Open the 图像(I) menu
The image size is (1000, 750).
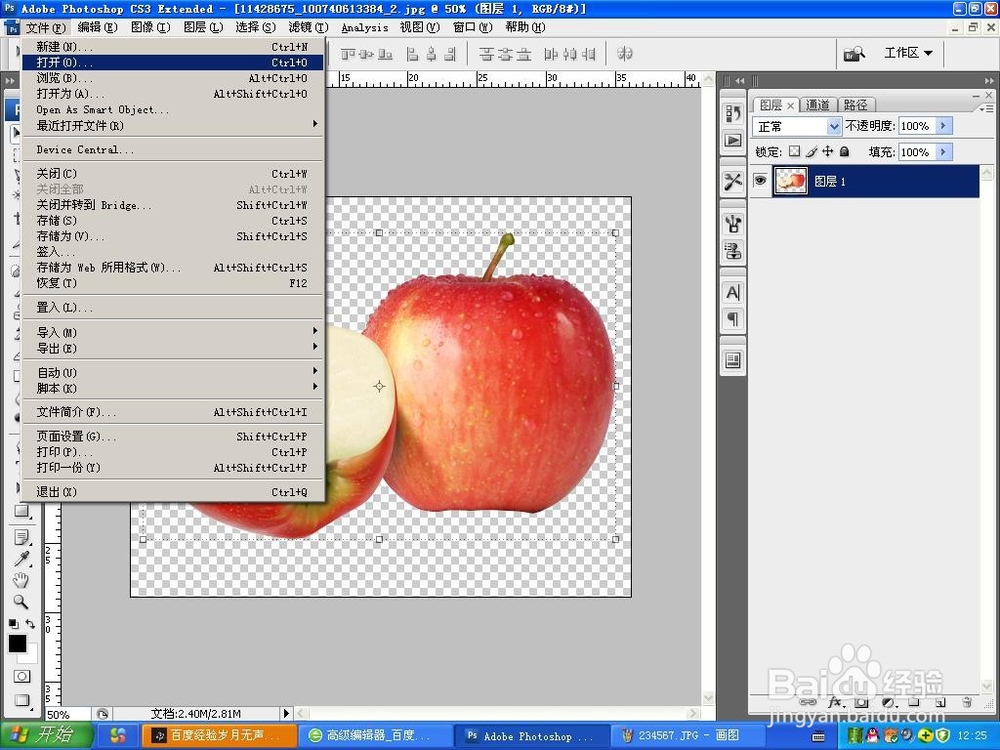tap(151, 27)
